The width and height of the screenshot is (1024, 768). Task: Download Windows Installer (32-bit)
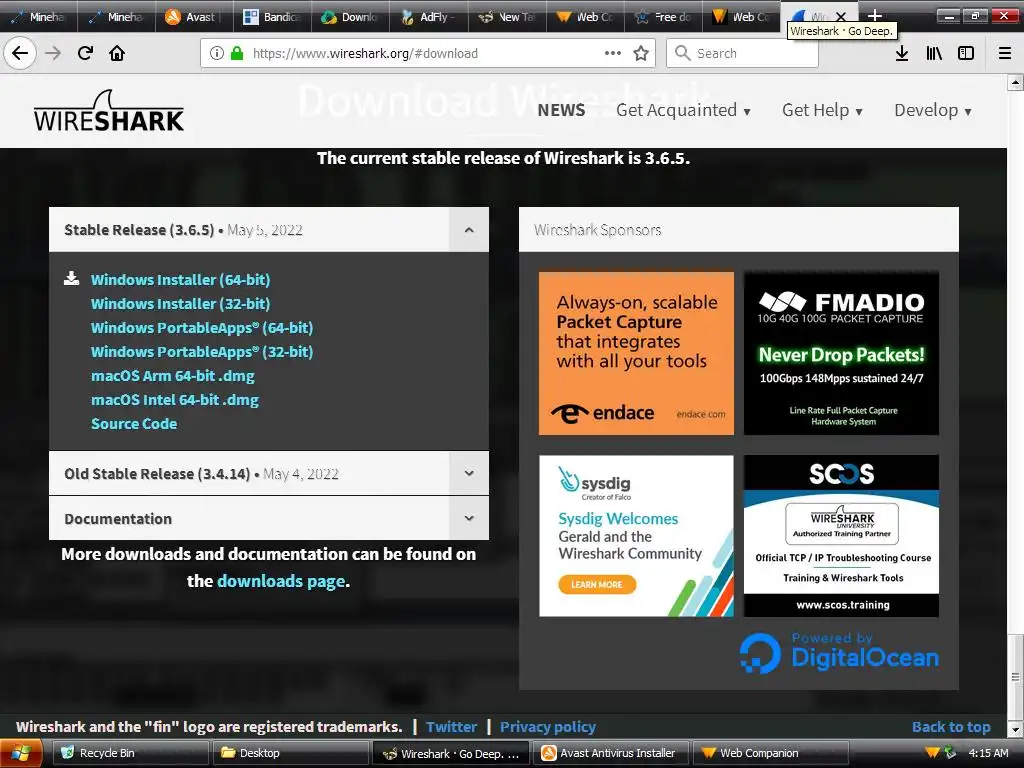(180, 304)
